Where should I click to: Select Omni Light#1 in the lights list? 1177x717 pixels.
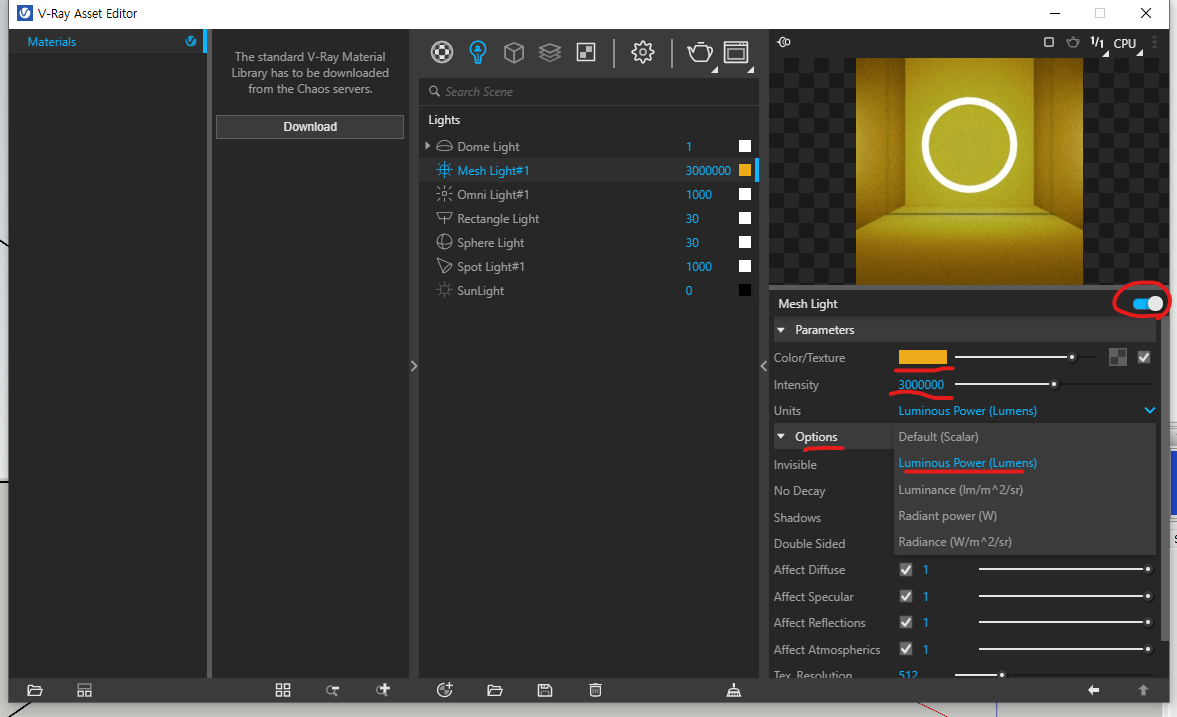[x=493, y=194]
